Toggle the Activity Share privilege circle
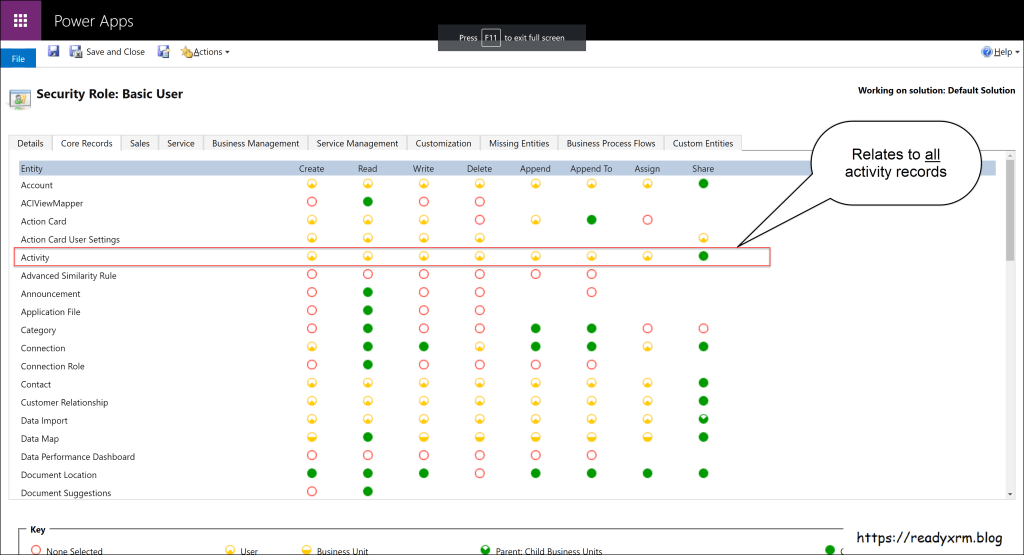This screenshot has width=1024, height=555. tap(703, 257)
